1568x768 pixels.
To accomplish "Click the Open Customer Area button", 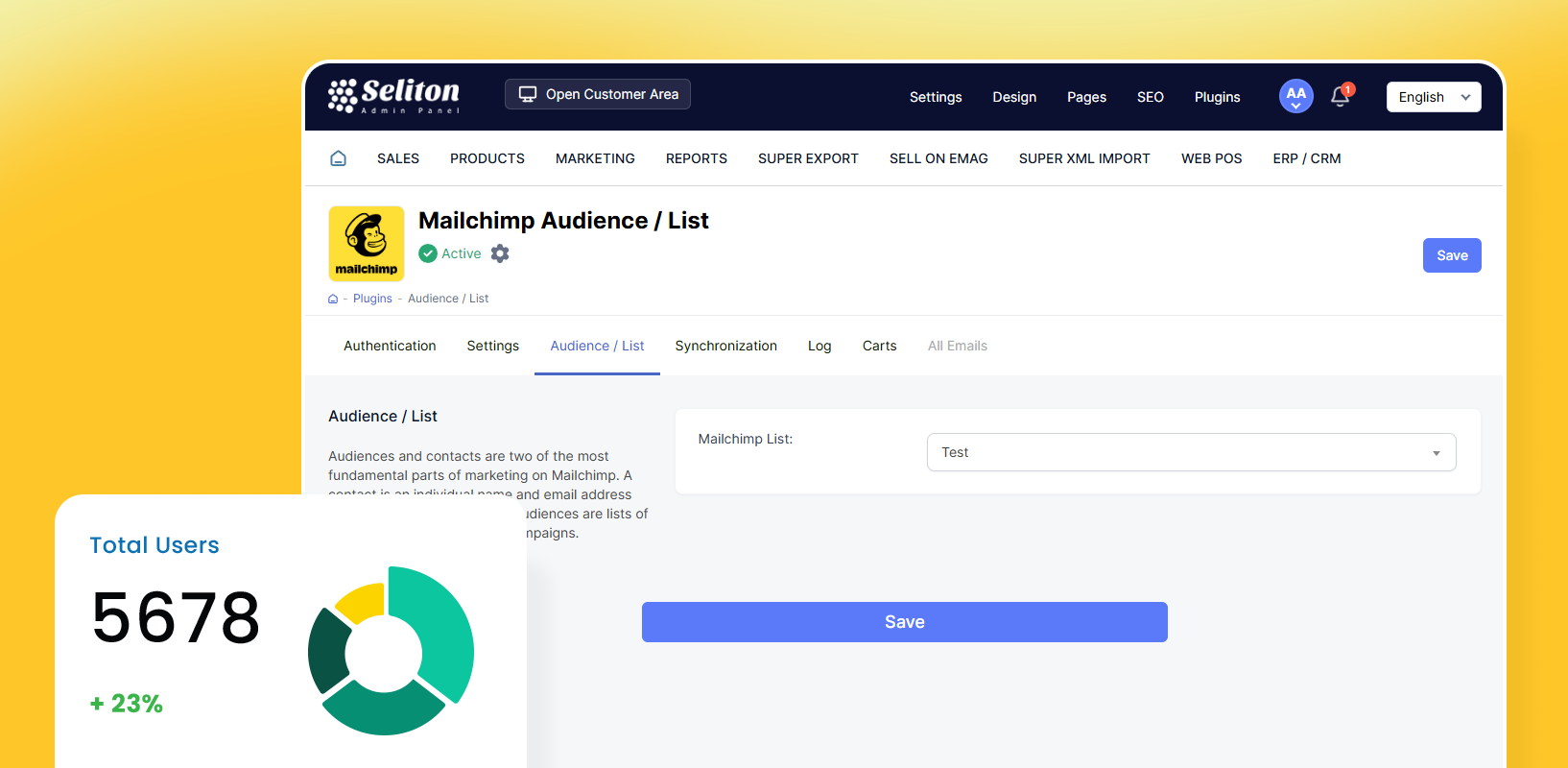I will point(598,94).
